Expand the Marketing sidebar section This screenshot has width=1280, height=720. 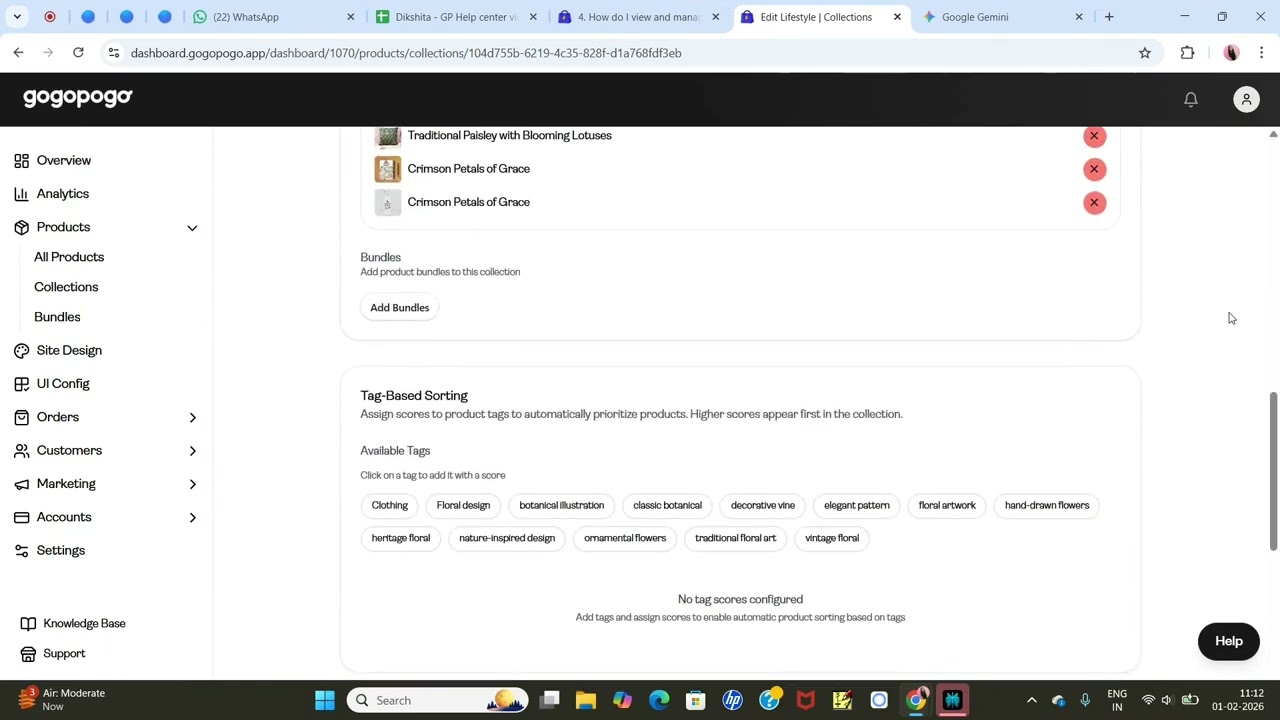point(192,484)
